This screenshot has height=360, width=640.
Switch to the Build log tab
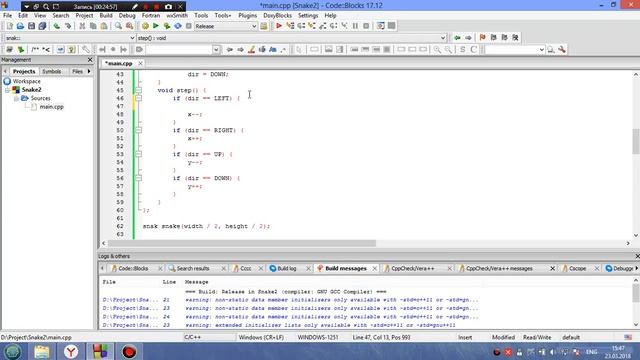pos(287,269)
